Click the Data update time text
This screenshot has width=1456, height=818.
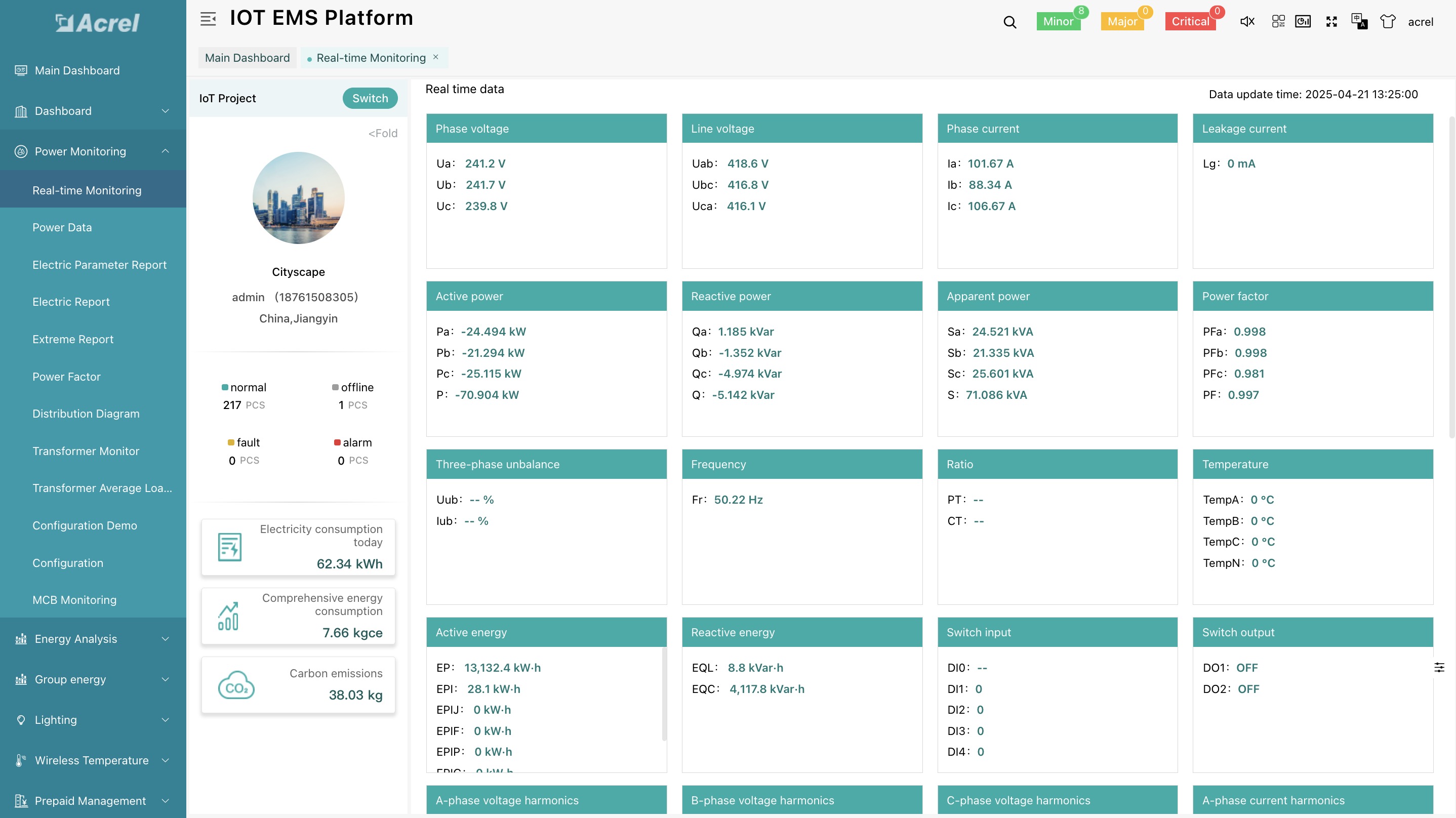[1313, 95]
